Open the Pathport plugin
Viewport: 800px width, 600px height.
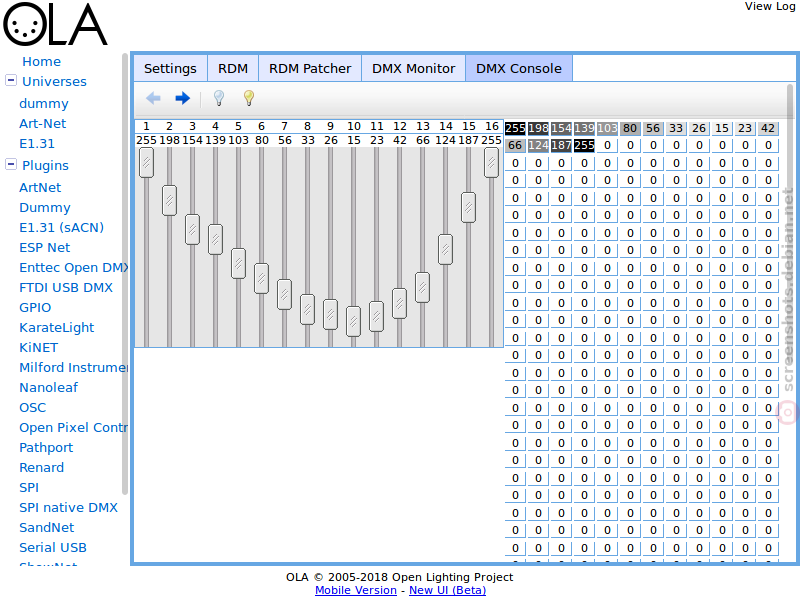click(46, 447)
